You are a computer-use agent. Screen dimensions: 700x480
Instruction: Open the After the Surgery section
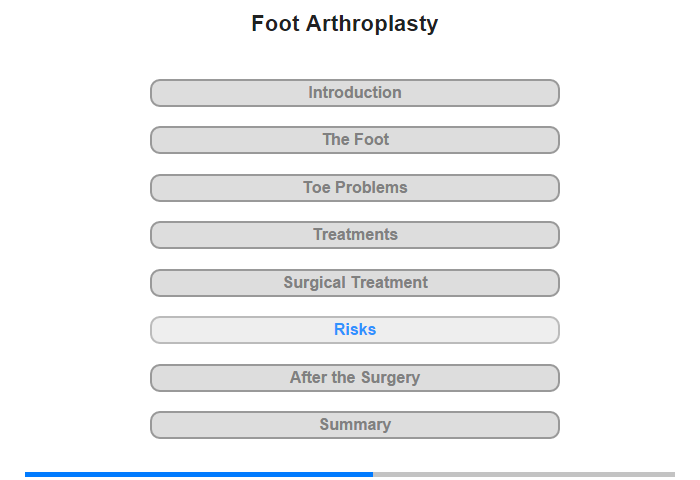(355, 378)
